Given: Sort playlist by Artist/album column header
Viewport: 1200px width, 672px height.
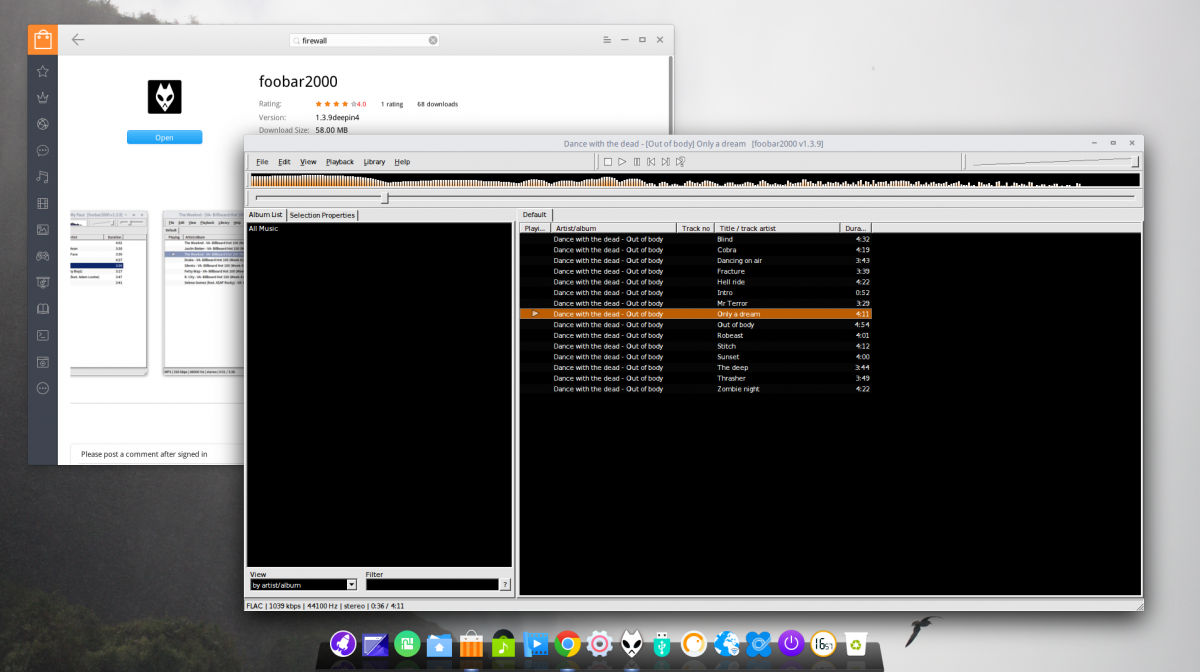Looking at the screenshot, I should pos(614,228).
